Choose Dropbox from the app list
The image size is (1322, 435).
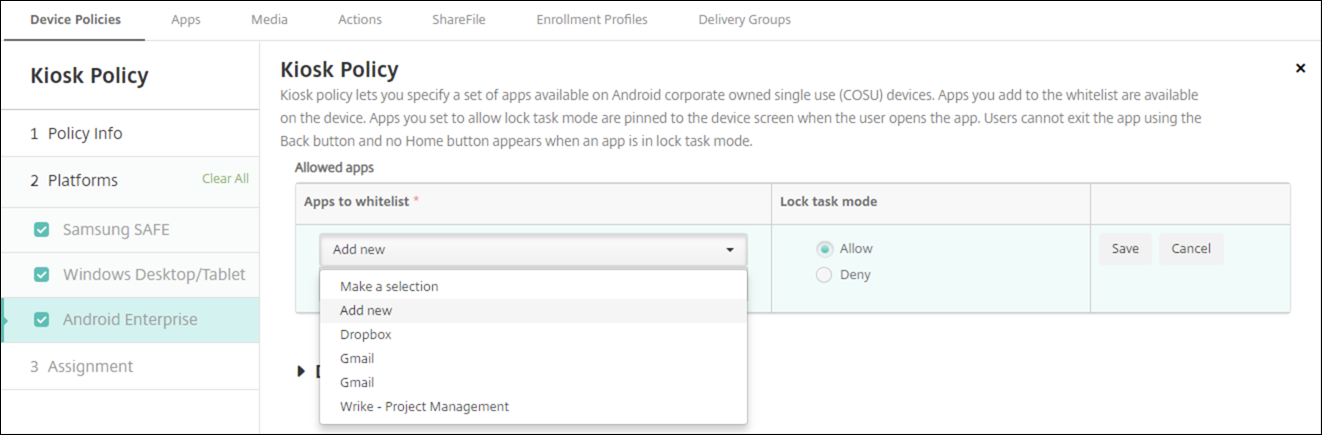point(366,335)
